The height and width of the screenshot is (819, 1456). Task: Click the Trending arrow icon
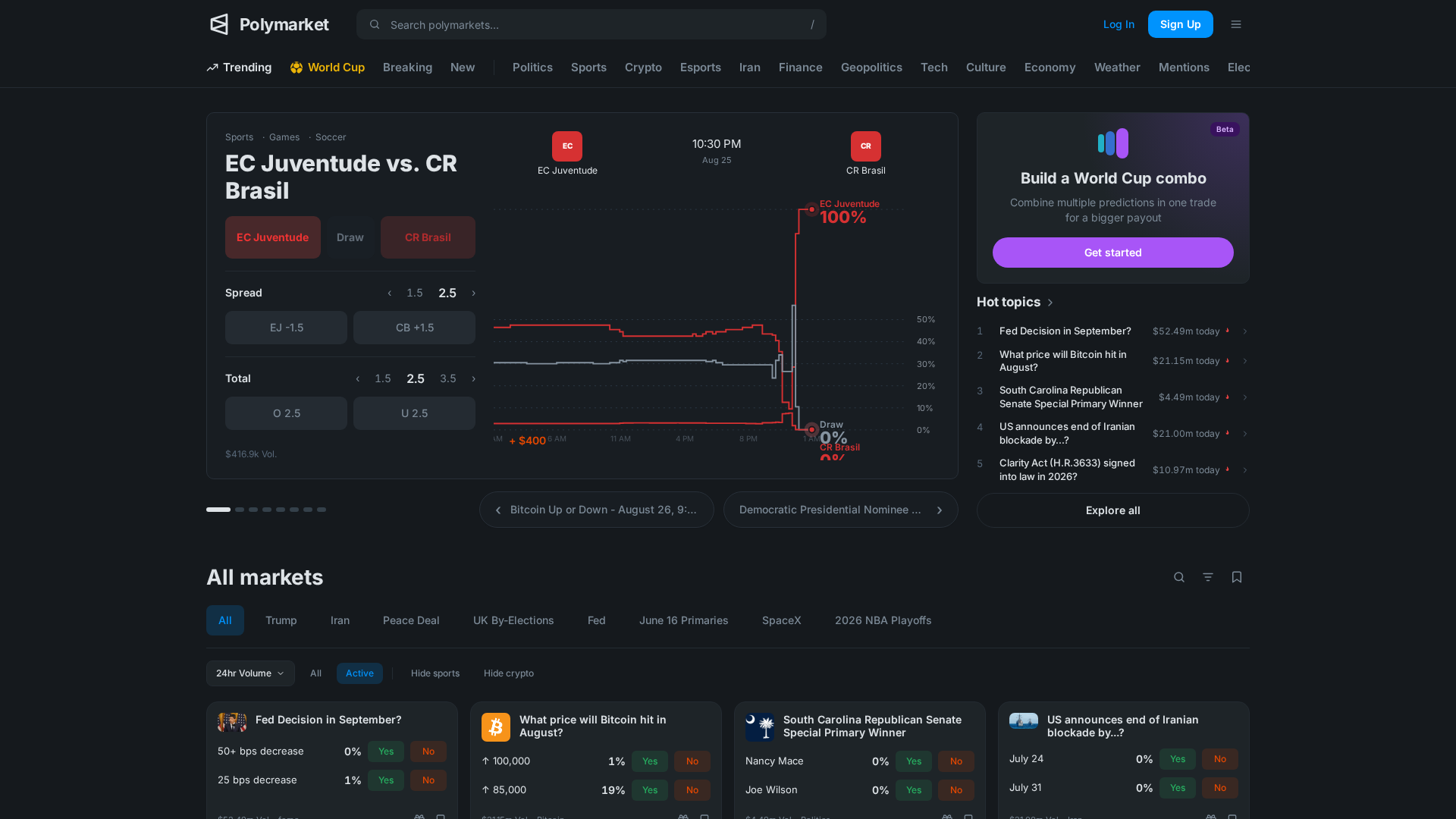pos(212,67)
